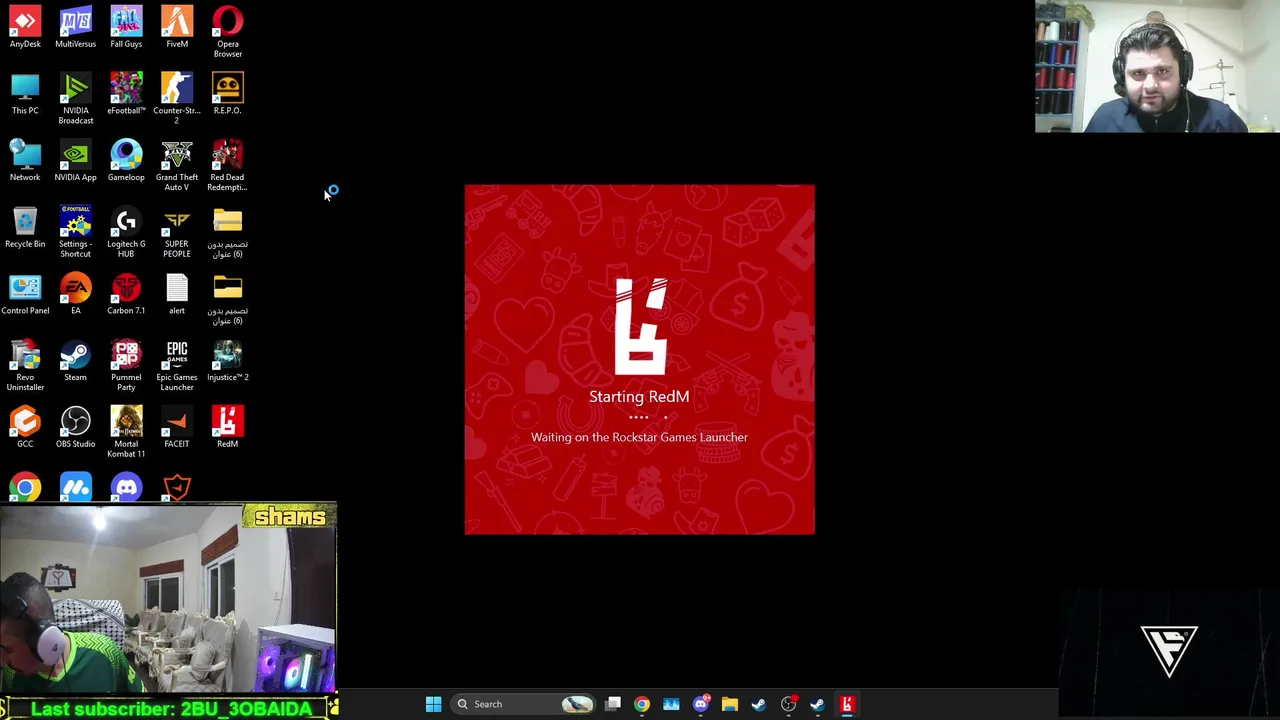
Task: Open Discord from the taskbar
Action: pyautogui.click(x=701, y=704)
